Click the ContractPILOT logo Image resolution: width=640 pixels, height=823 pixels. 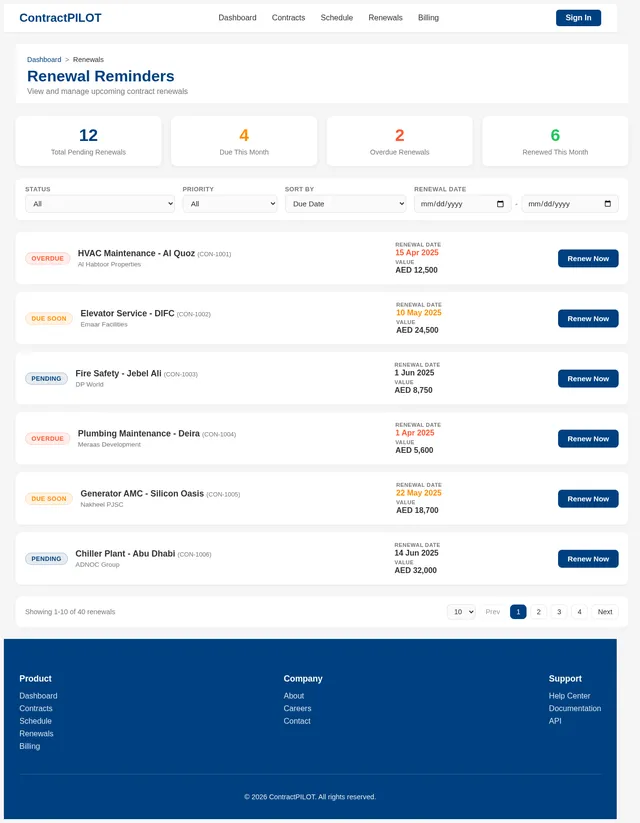pos(60,18)
